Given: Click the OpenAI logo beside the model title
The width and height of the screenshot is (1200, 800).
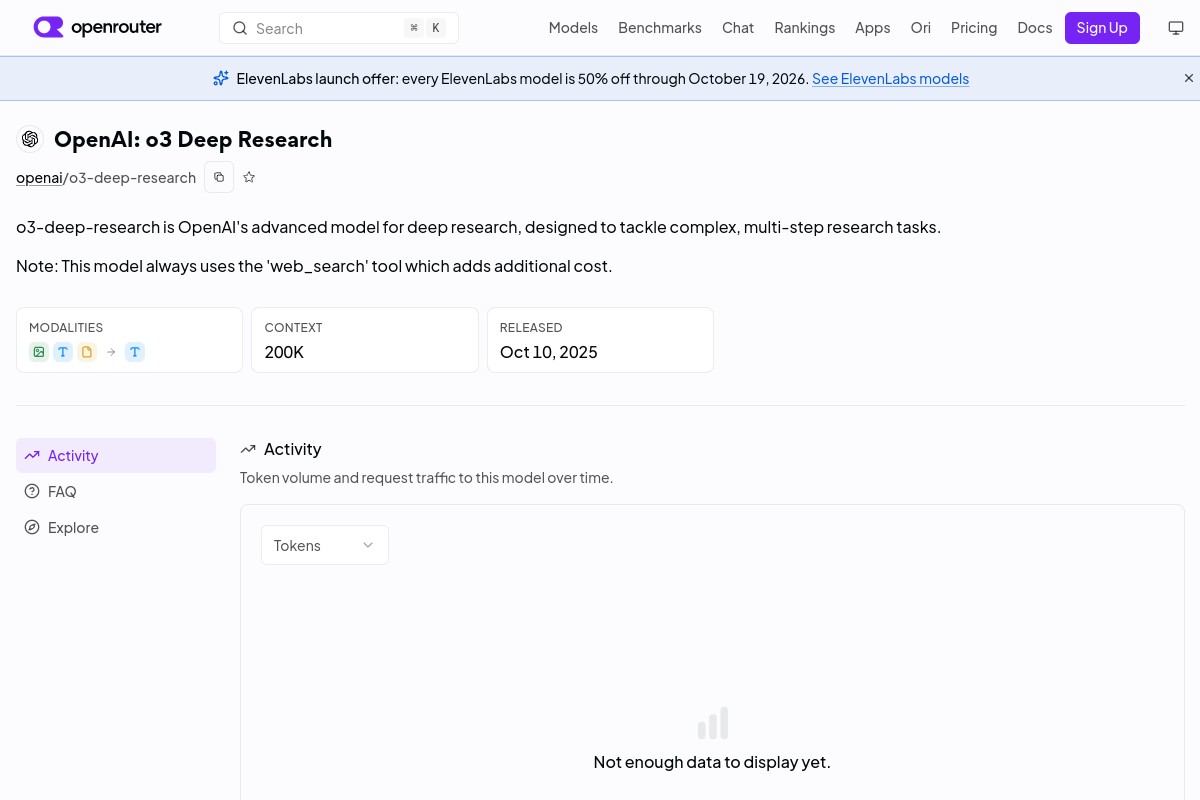Looking at the screenshot, I should coord(30,139).
